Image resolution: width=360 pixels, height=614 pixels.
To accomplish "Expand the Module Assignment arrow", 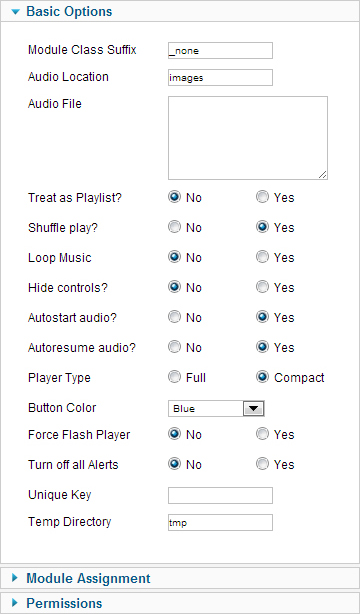I will click(x=15, y=577).
